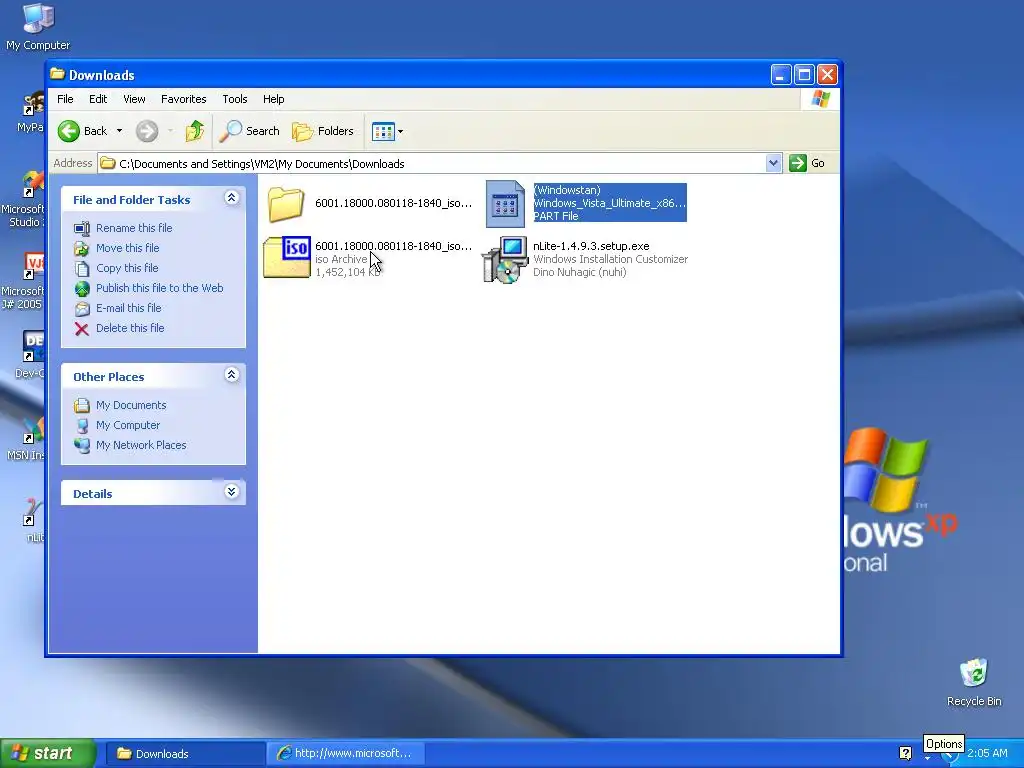Open the Back history dropdown arrow
The image size is (1024, 768).
pyautogui.click(x=120, y=131)
